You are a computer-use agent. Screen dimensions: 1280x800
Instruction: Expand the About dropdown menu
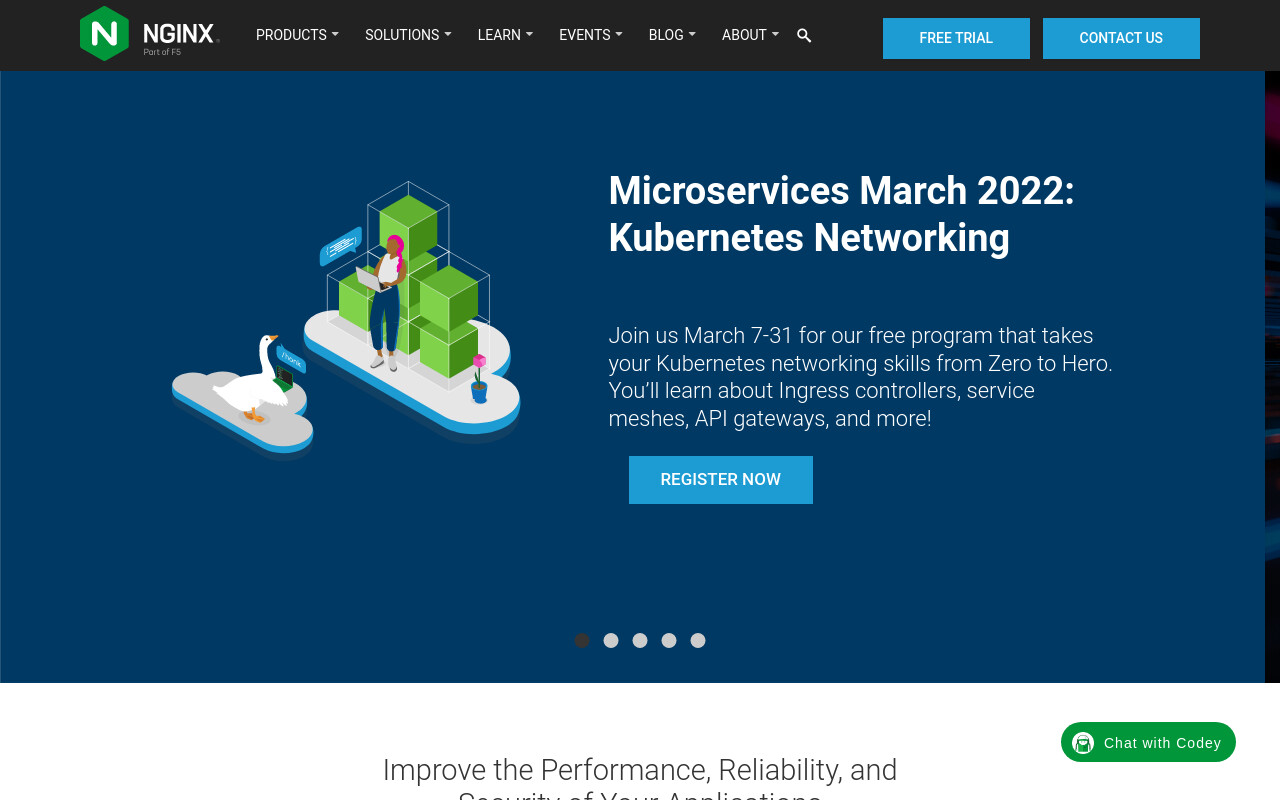point(750,35)
